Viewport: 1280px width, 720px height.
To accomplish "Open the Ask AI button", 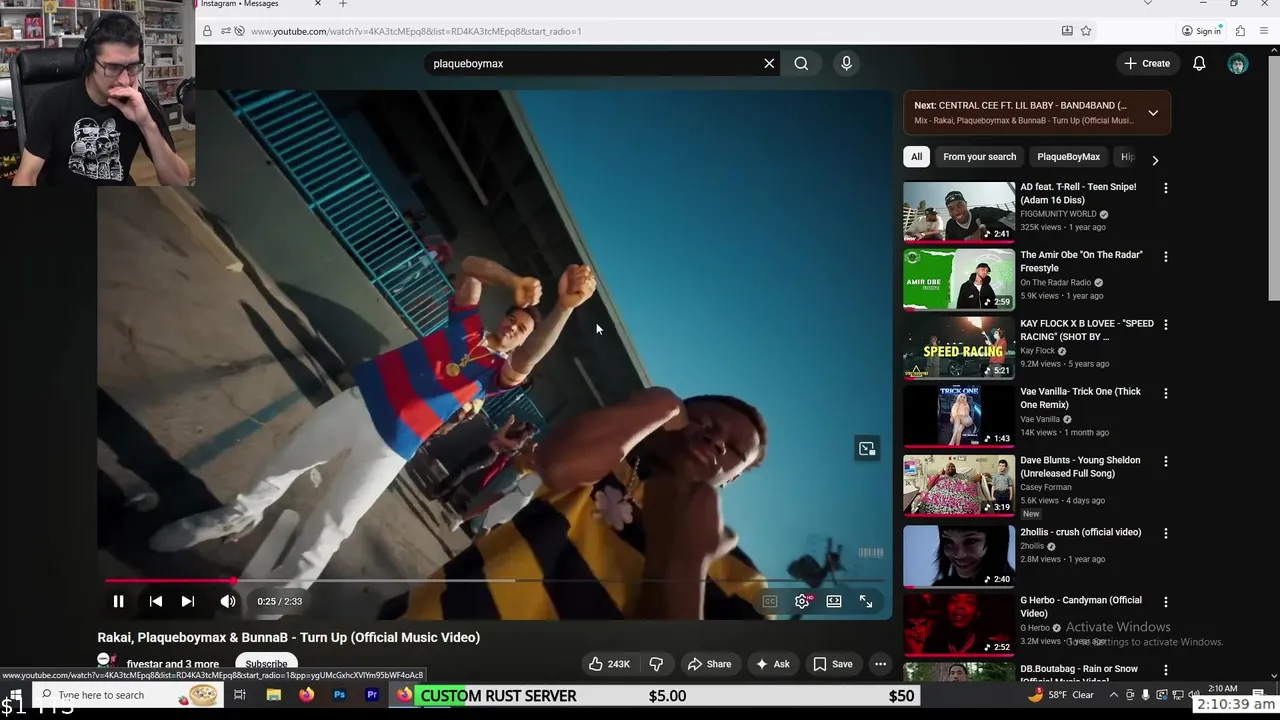I will tap(773, 664).
